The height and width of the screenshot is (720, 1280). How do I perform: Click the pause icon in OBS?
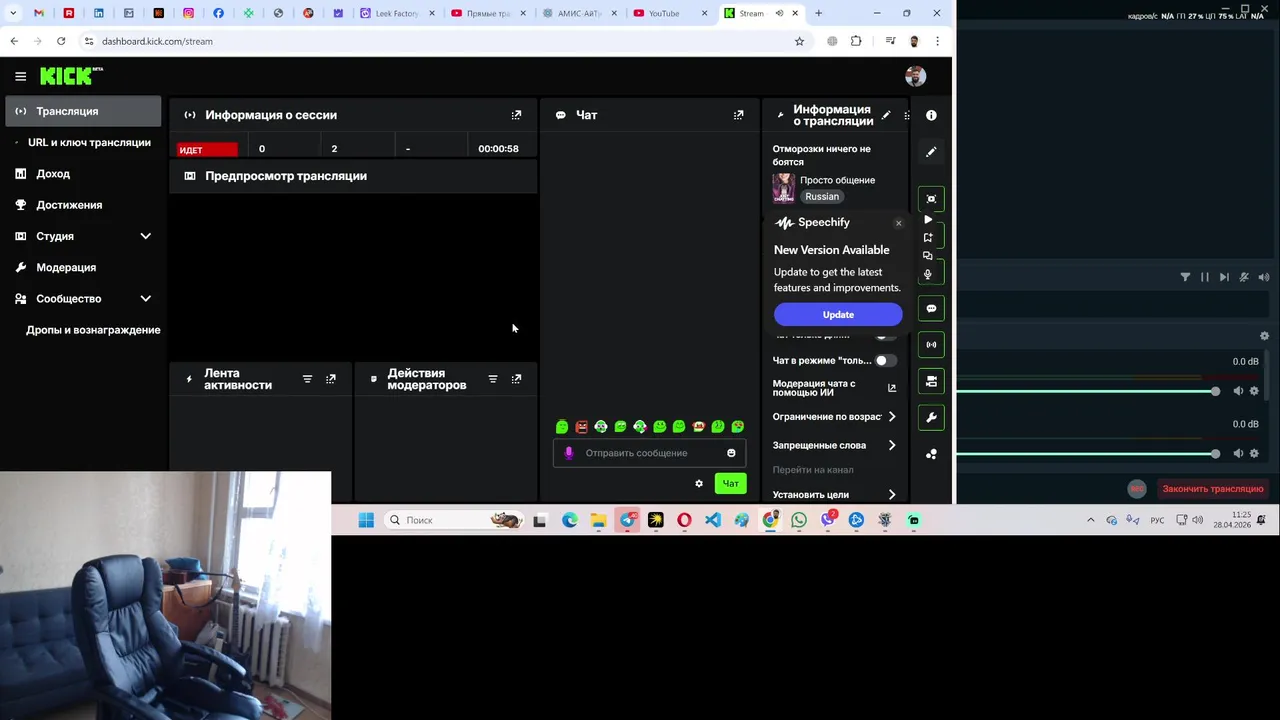1204,277
